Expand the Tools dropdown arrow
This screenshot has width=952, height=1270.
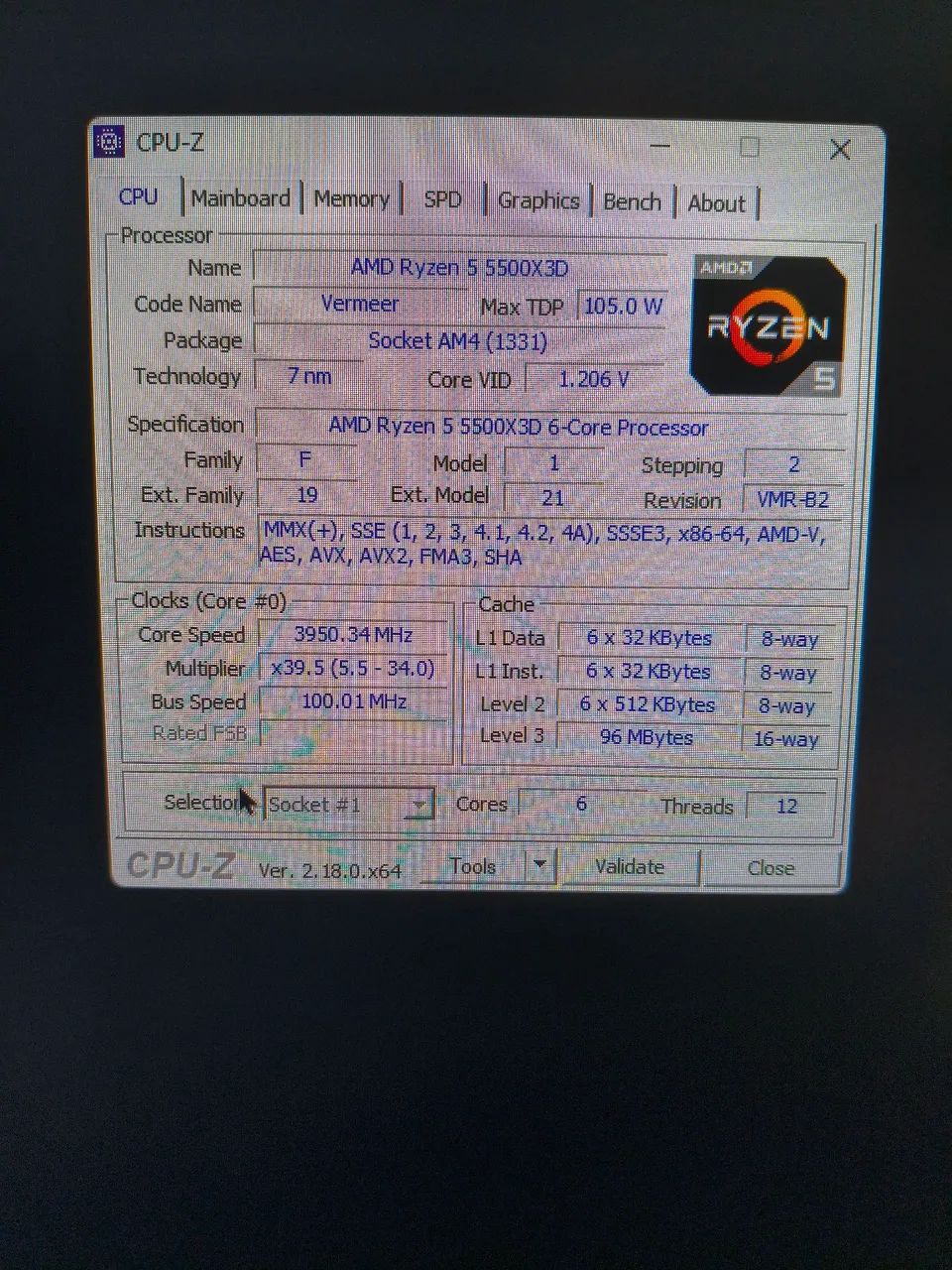pos(538,865)
